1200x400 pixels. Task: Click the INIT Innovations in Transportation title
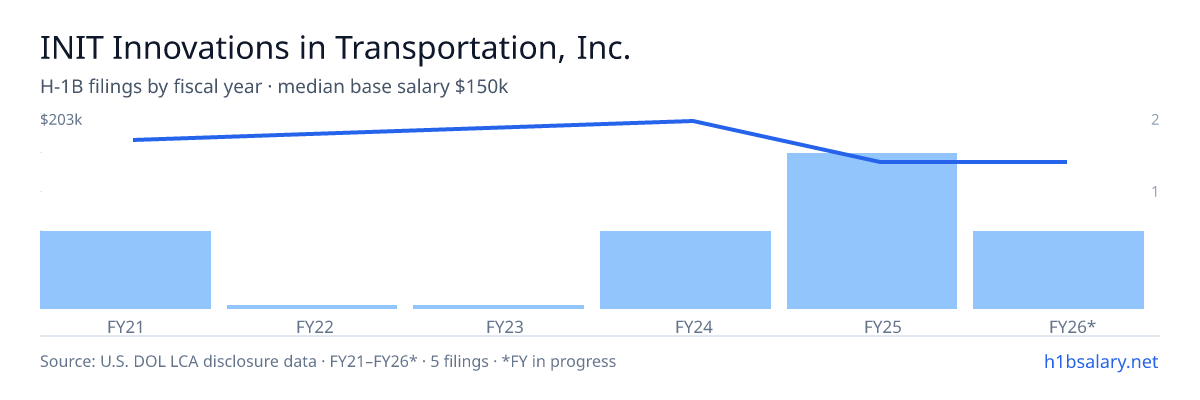[x=335, y=48]
